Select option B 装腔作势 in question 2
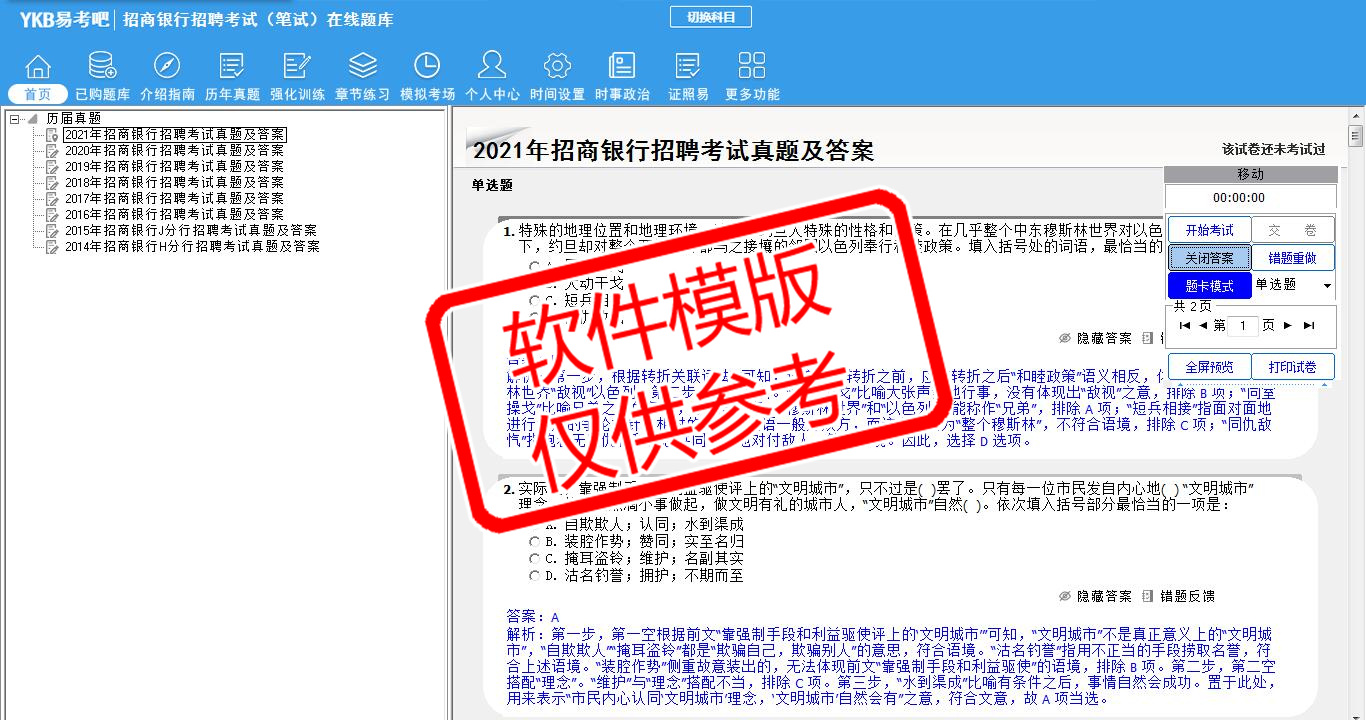This screenshot has height=720, width=1366. click(x=535, y=541)
